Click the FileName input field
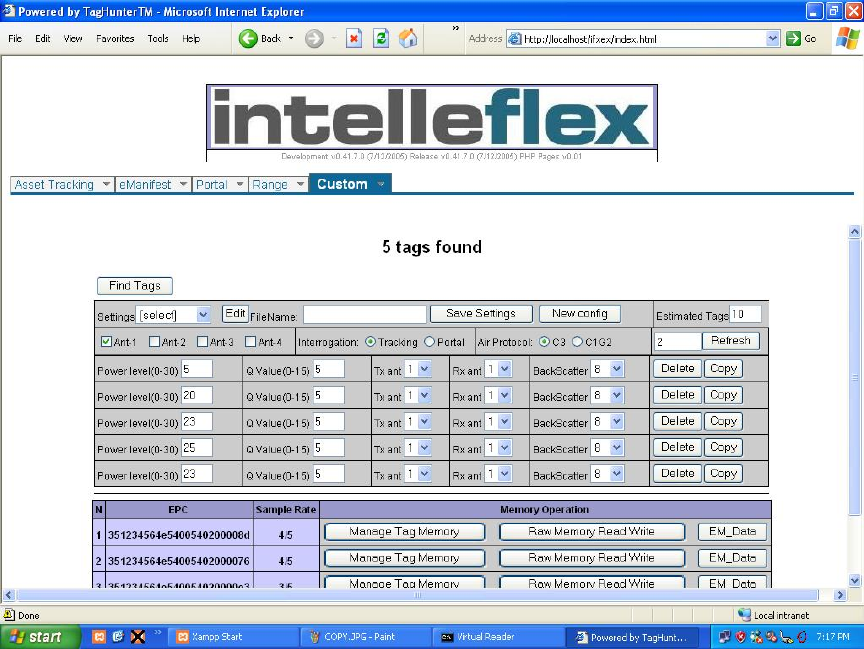 pos(365,315)
